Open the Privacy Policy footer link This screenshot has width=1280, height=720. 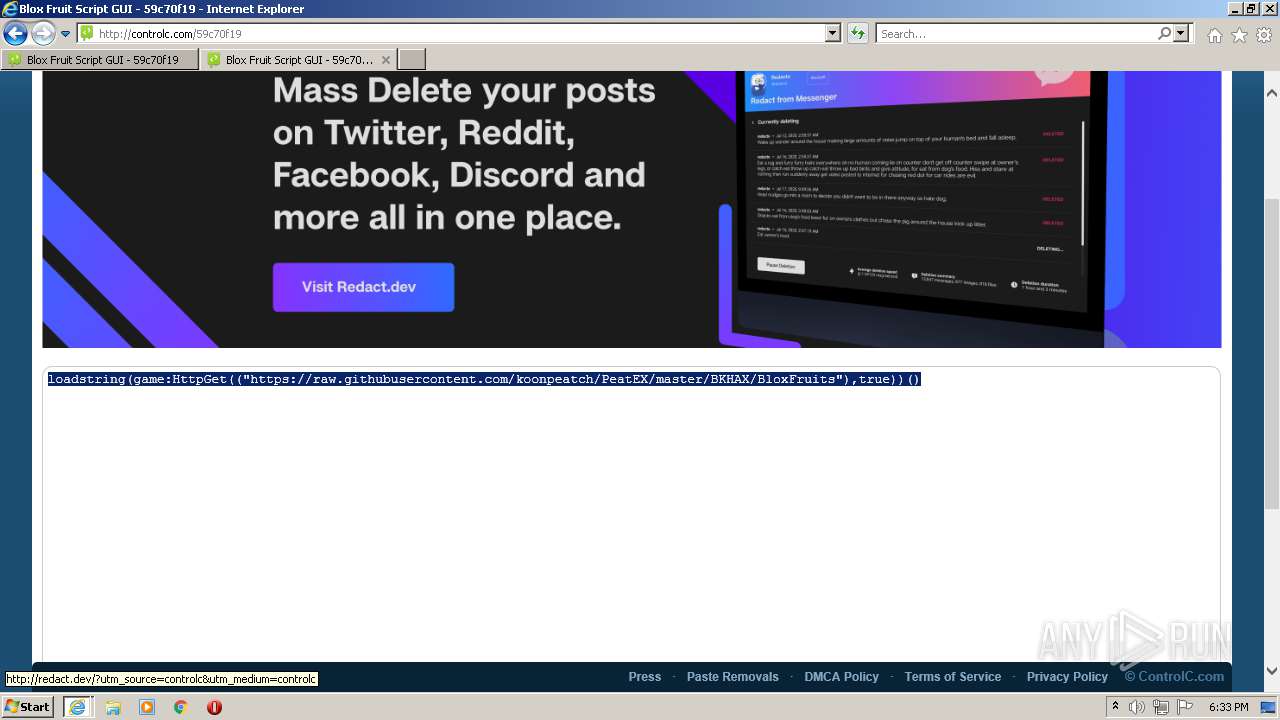click(x=1067, y=677)
